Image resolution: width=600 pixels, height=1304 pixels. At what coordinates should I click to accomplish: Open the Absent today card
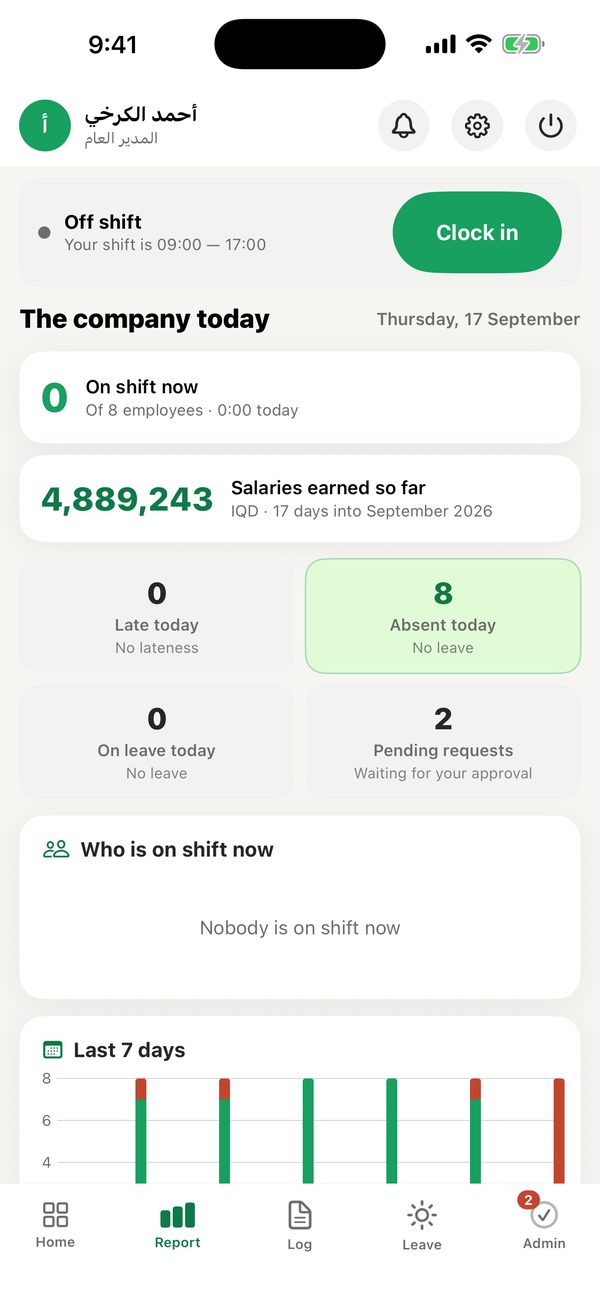(x=443, y=616)
